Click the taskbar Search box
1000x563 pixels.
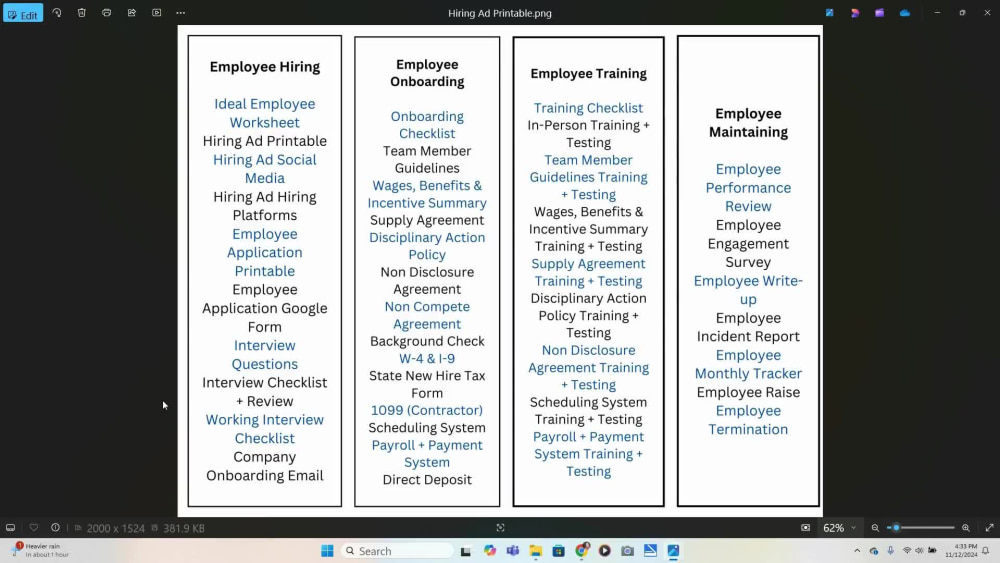tap(397, 551)
